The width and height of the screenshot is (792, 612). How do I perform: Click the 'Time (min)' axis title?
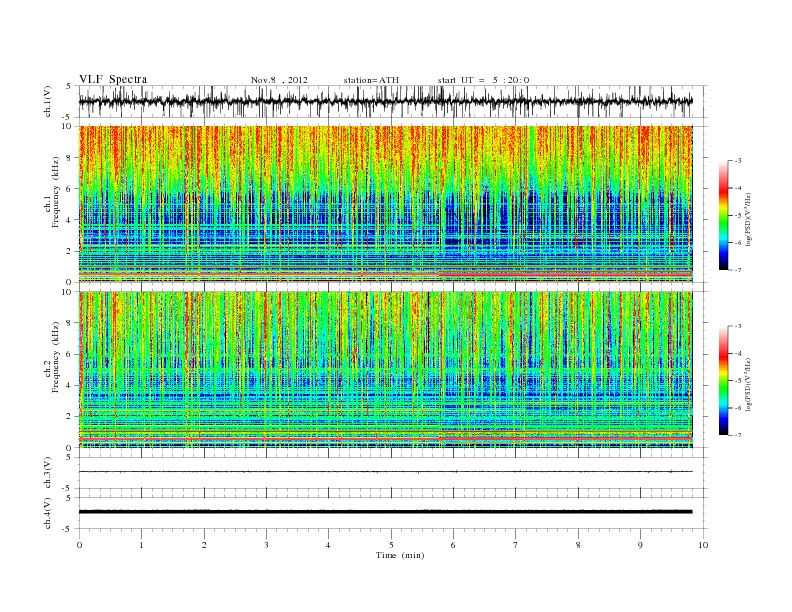click(x=400, y=555)
